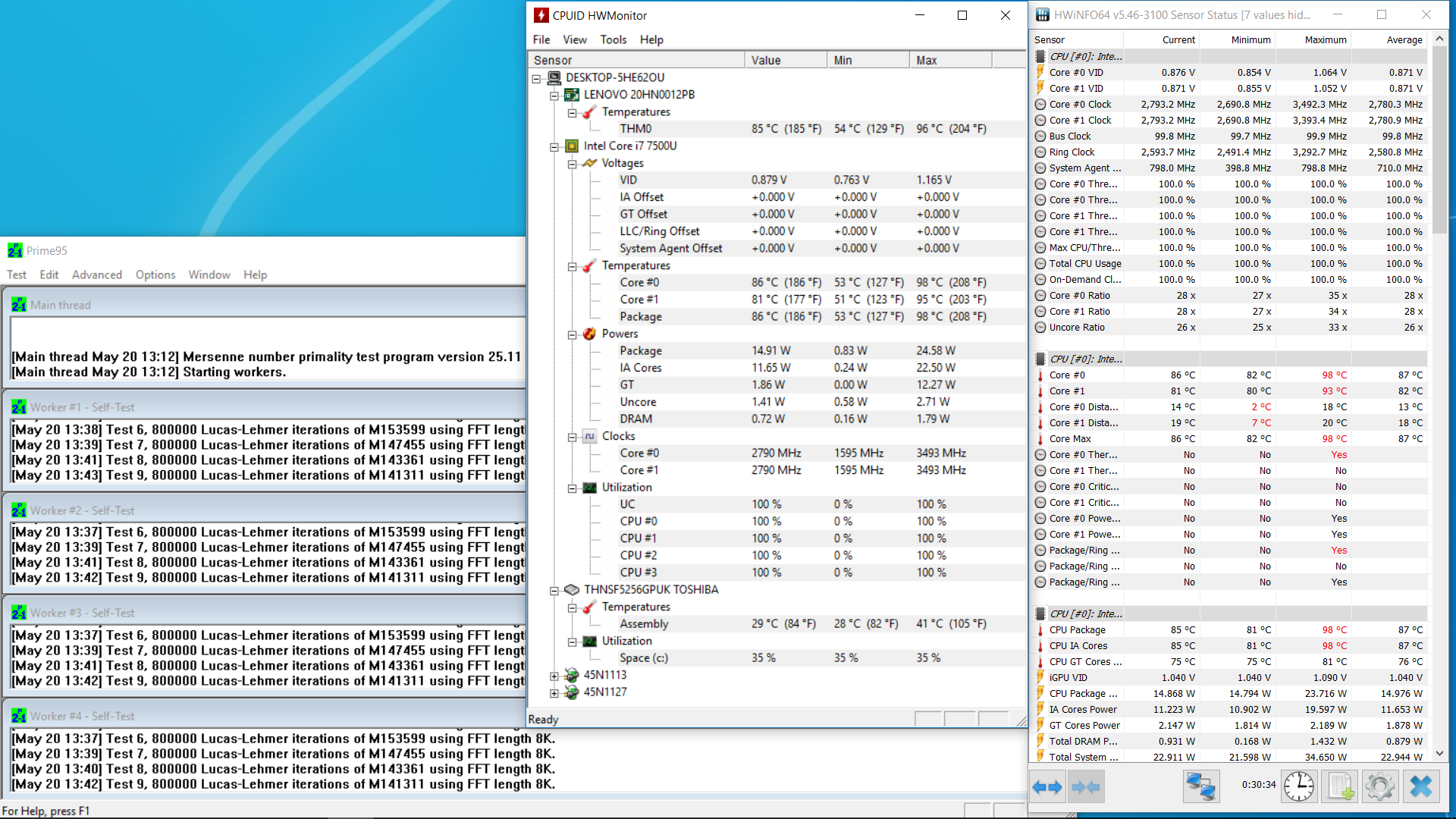Collapse the THNSF5256GPUK TOSHIBA node

[554, 590]
